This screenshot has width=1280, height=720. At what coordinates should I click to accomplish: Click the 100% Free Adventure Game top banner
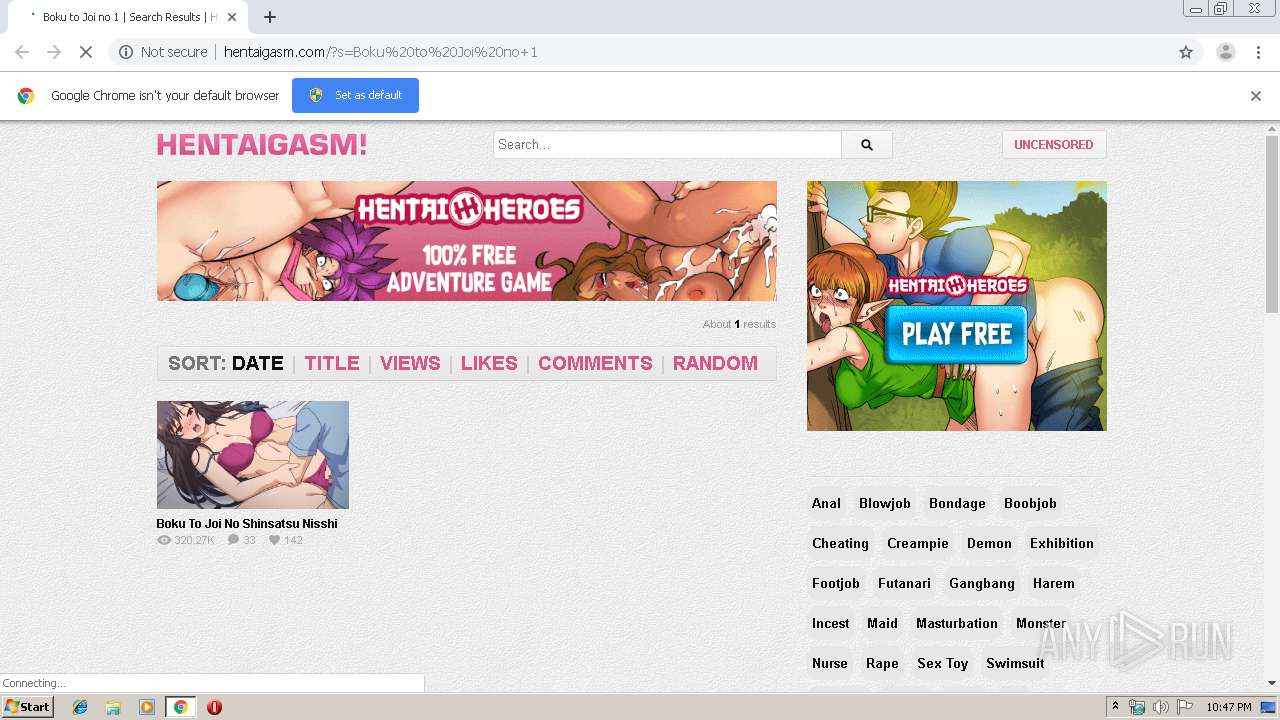[x=467, y=241]
